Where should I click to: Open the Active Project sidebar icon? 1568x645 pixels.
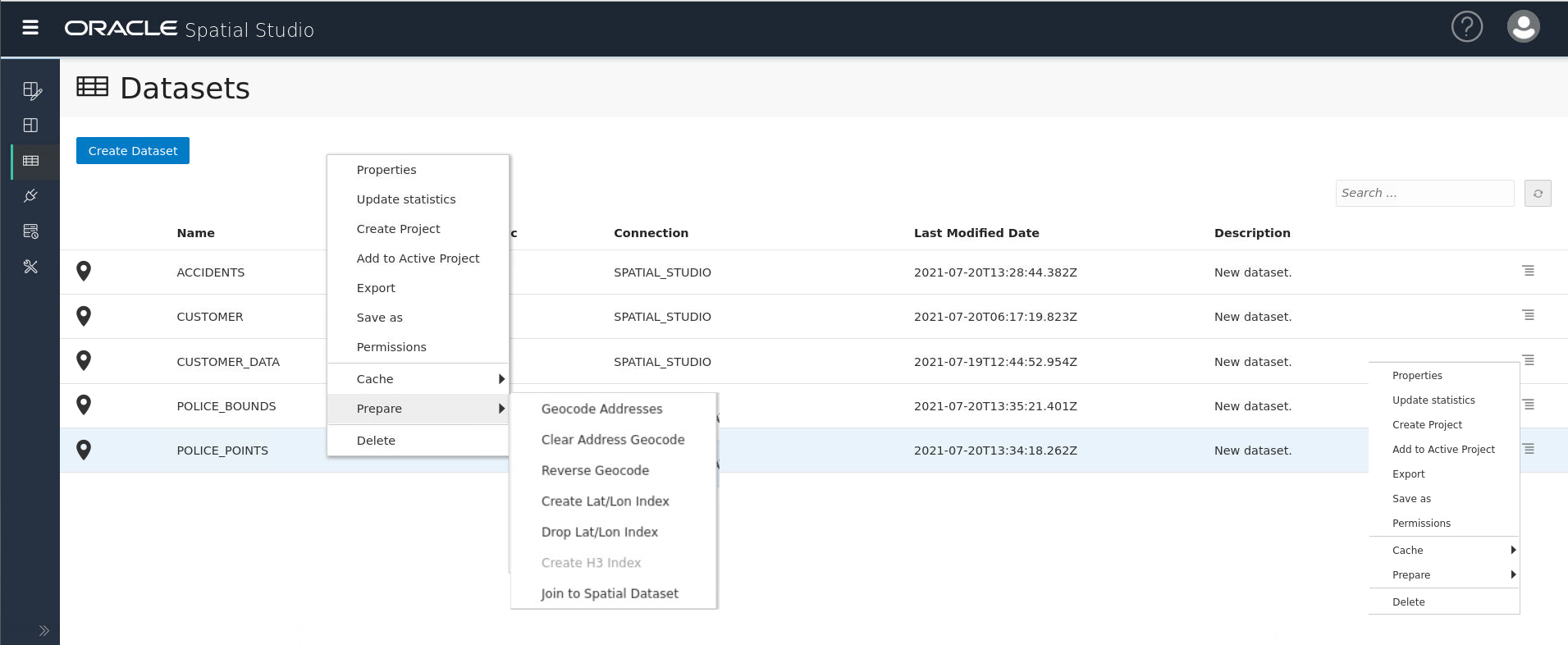click(x=31, y=90)
